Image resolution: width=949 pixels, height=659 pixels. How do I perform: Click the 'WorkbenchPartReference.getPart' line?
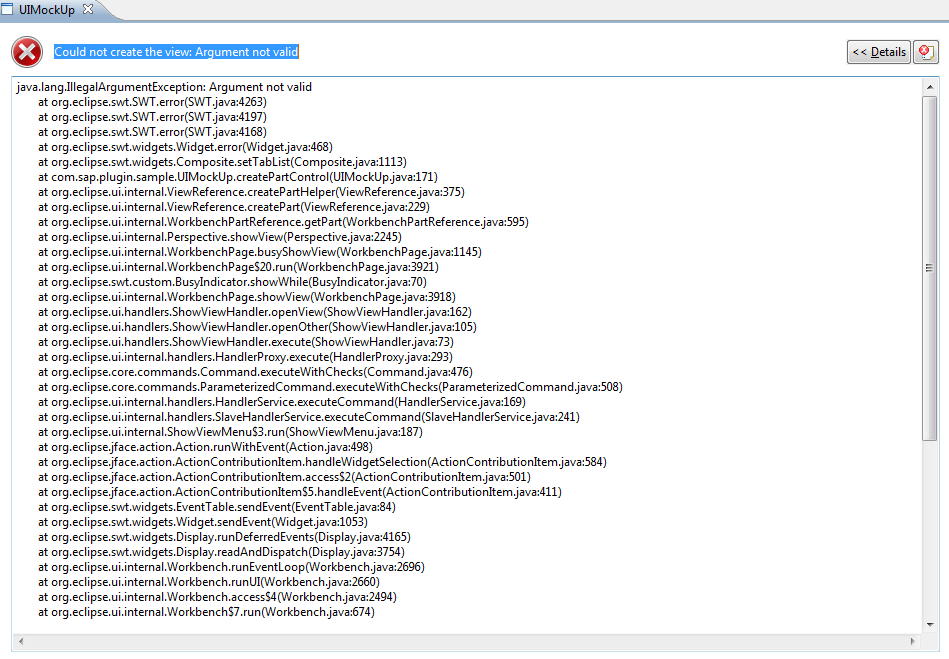tap(283, 222)
